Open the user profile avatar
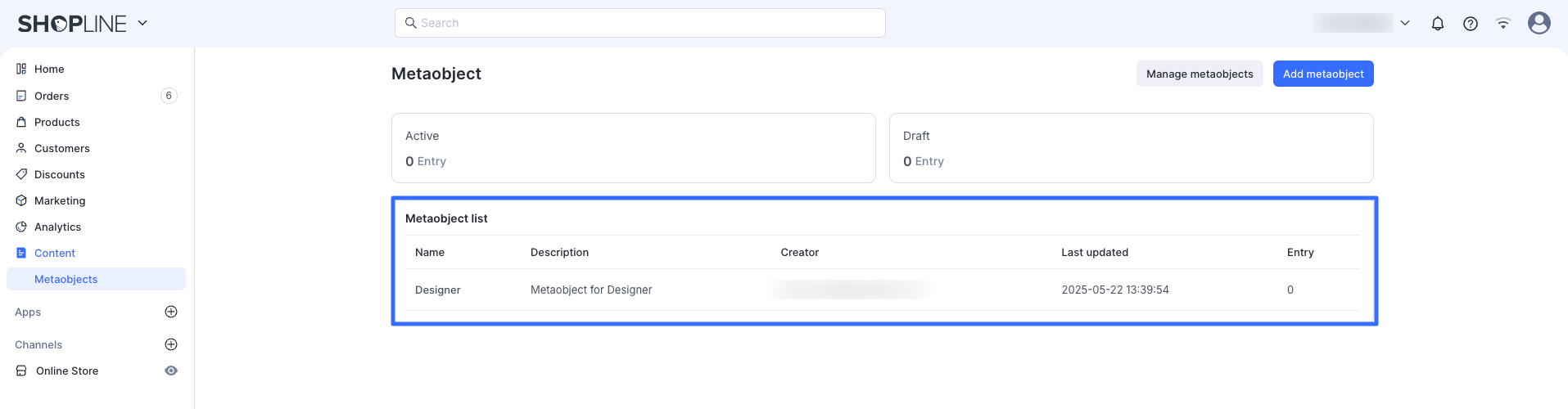The height and width of the screenshot is (409, 1568). pos(1539,23)
